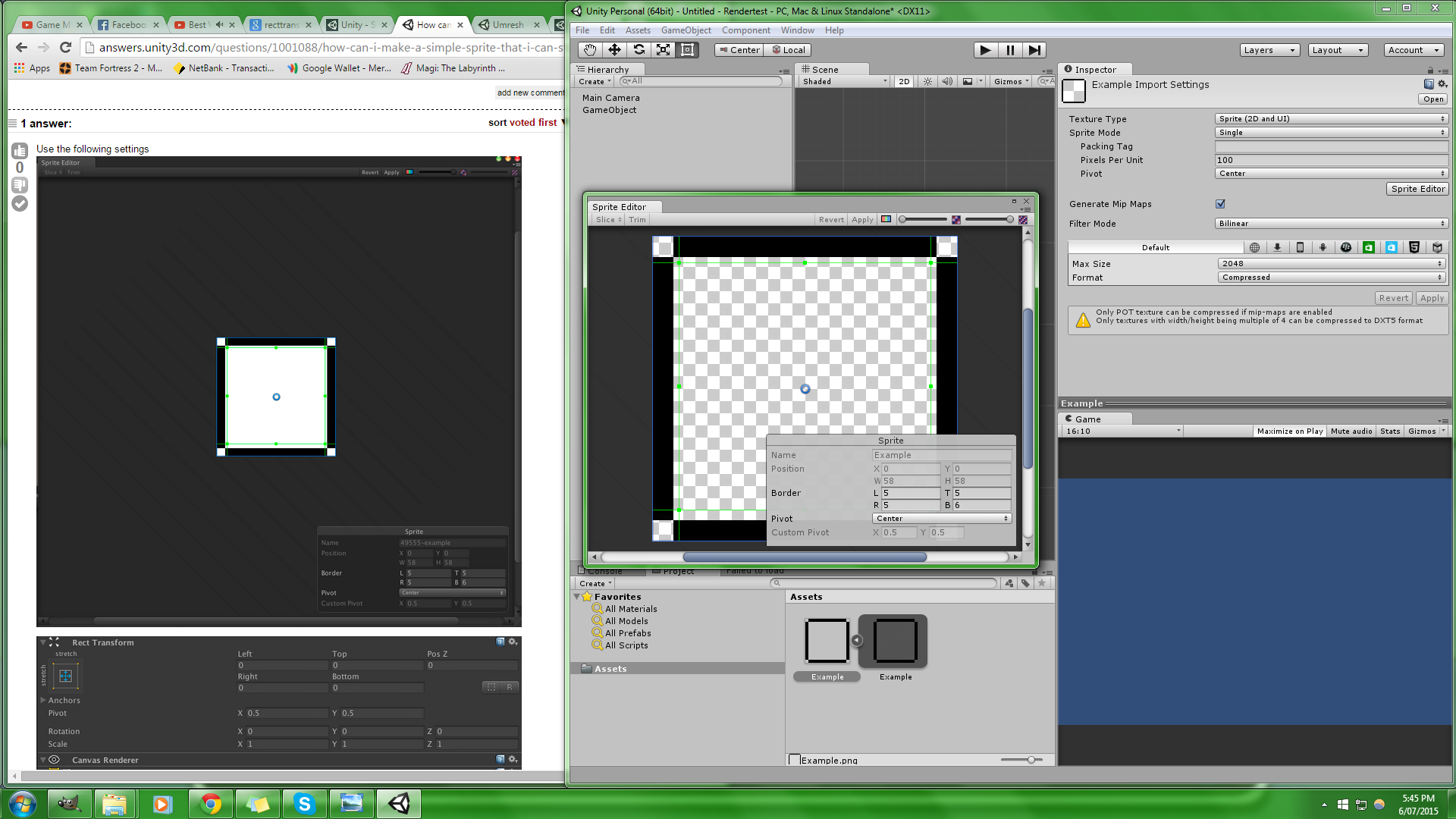Screen dimensions: 1456x819
Task: Select the Move tool
Action: pos(614,50)
